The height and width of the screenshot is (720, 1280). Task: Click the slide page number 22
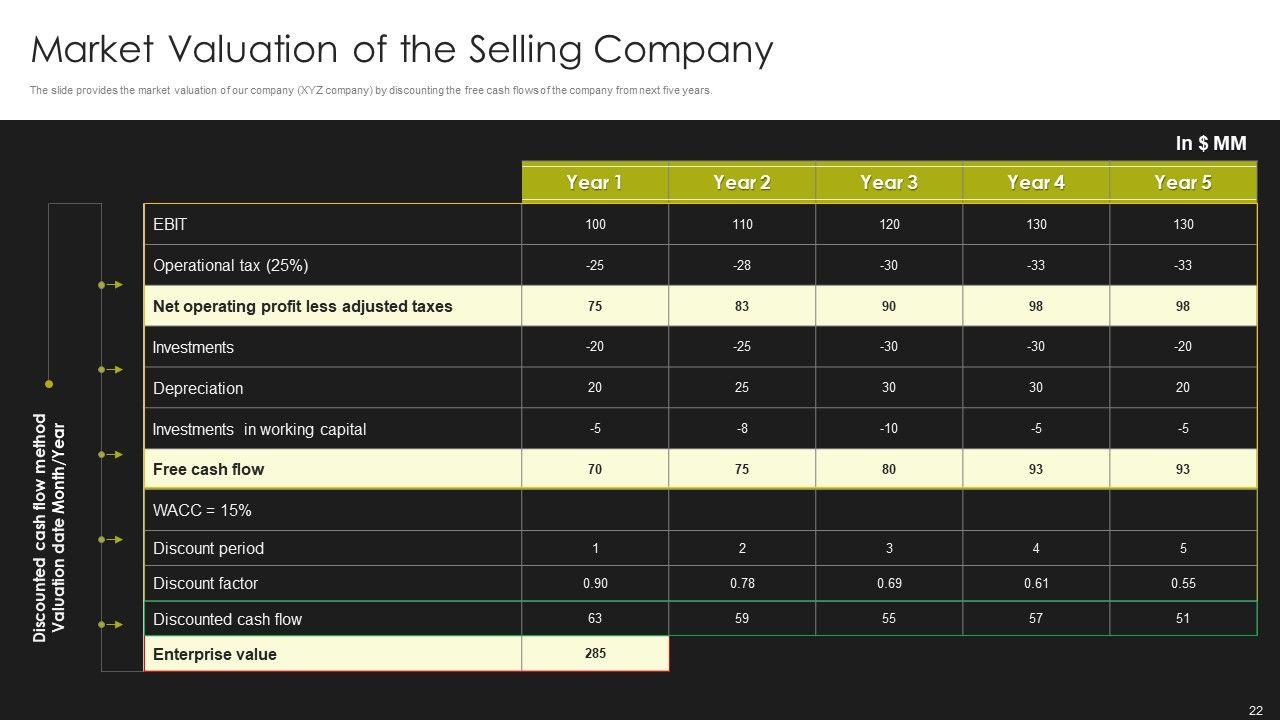point(1256,710)
